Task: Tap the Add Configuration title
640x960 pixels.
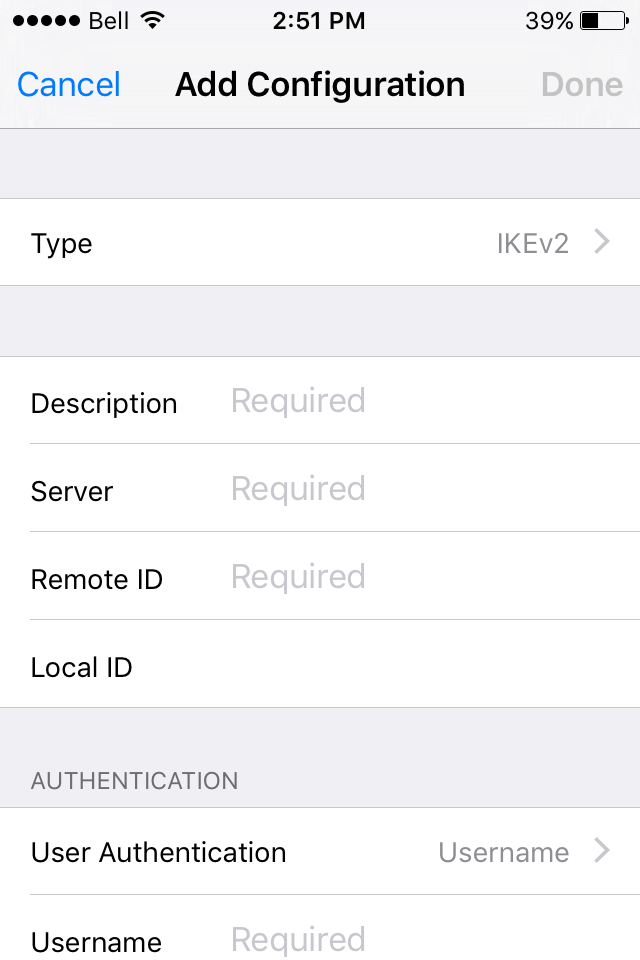Action: 320,84
